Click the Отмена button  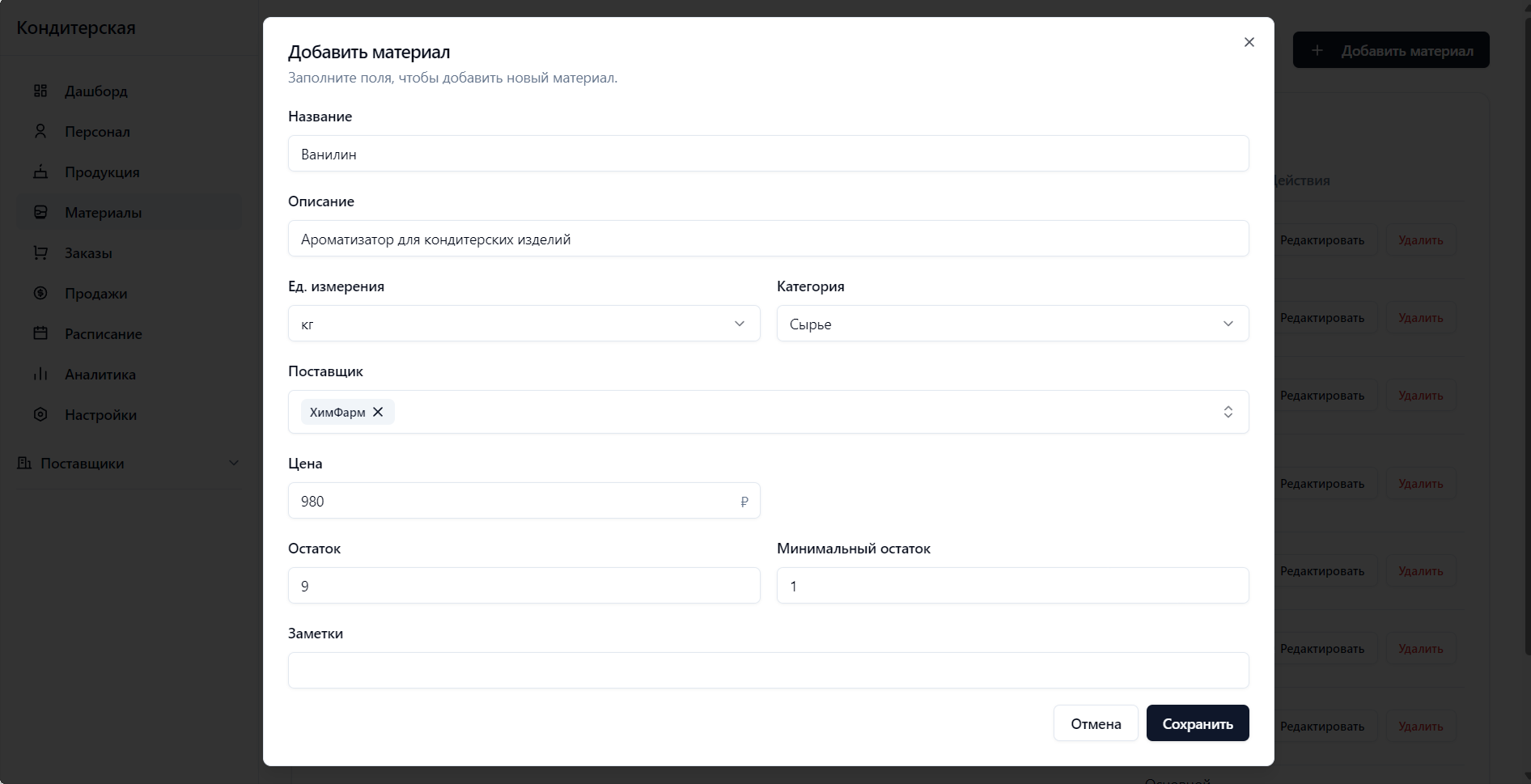click(x=1095, y=723)
